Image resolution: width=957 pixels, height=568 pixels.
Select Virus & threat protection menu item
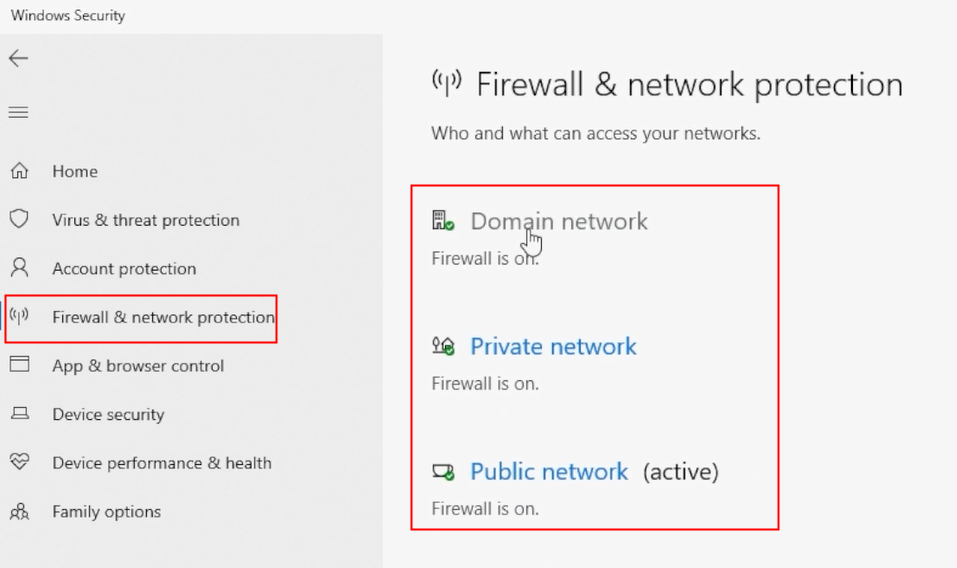click(146, 220)
